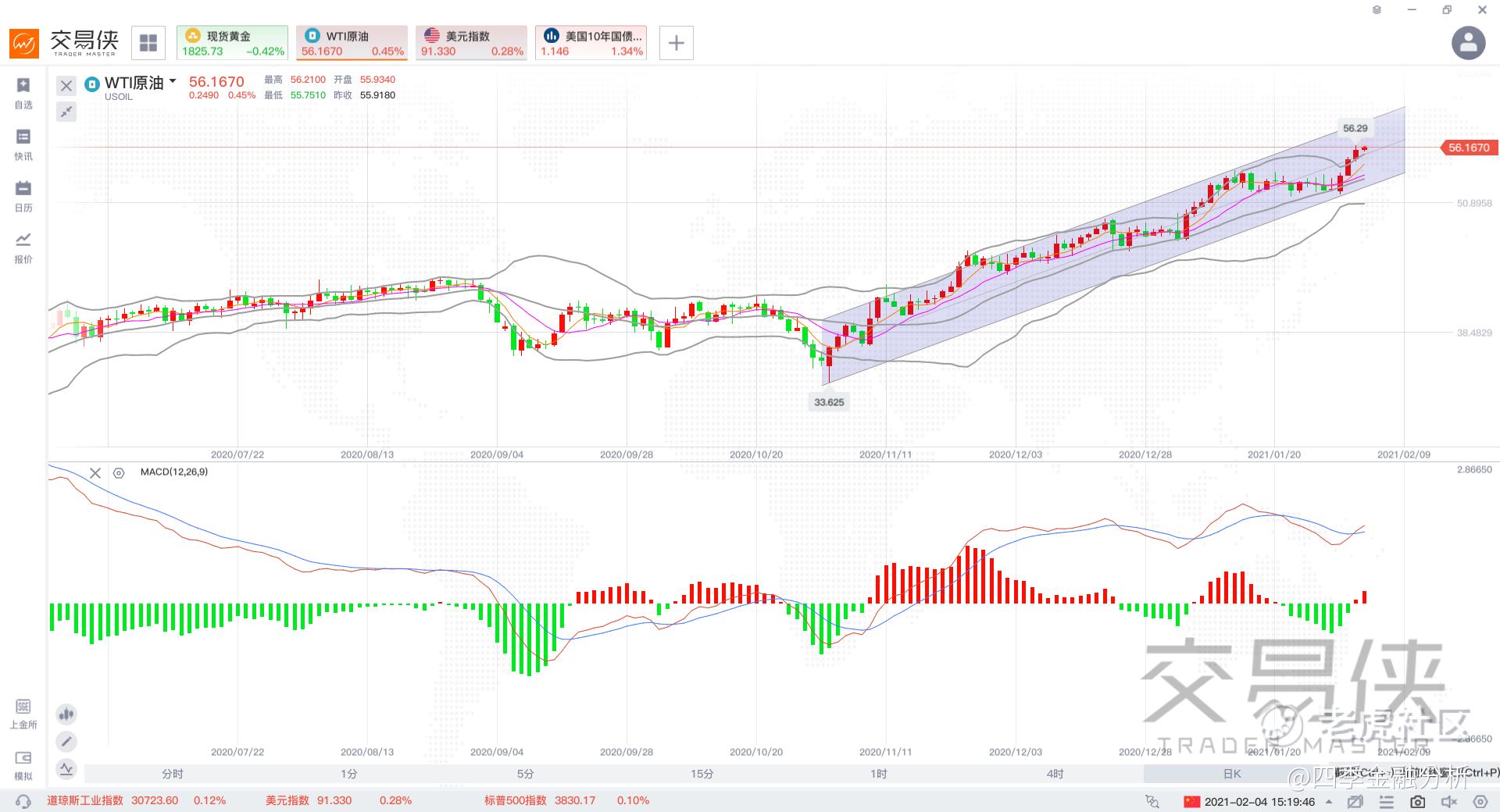Screen dimensions: 1500x812
Task: Open the 美元指数 instrument tab
Action: [471, 43]
